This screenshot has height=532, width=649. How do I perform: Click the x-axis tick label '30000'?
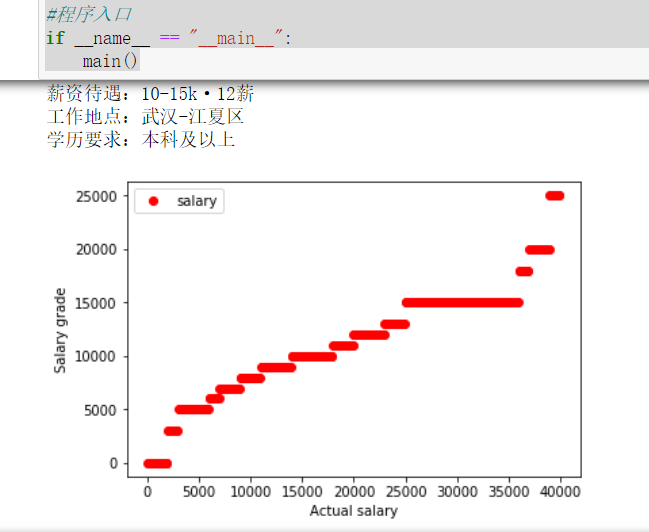(x=457, y=491)
